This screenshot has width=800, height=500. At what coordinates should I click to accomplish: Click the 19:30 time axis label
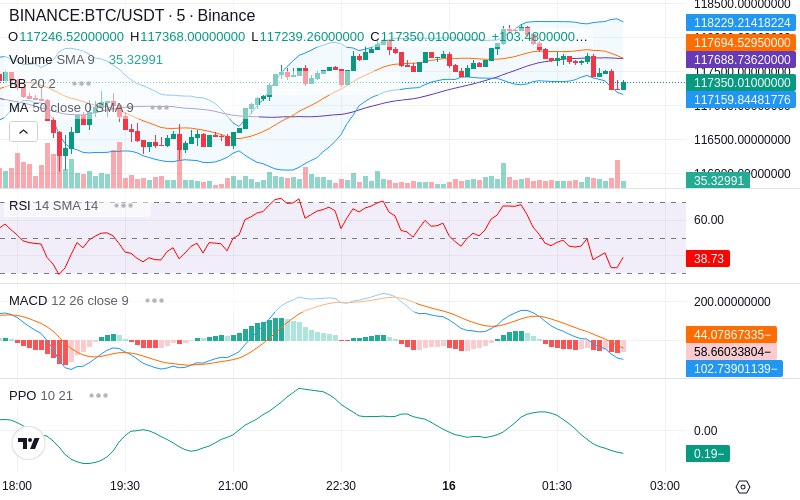pyautogui.click(x=125, y=486)
